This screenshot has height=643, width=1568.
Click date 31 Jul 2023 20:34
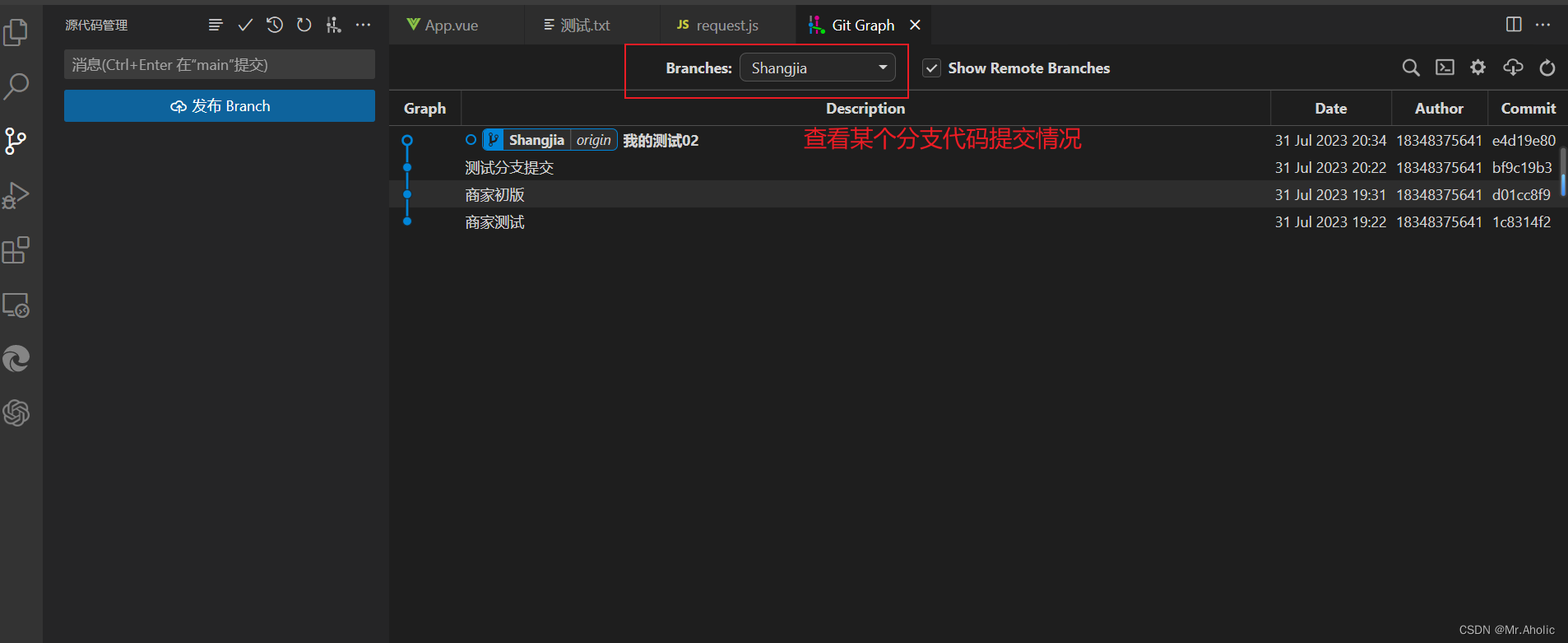(x=1330, y=141)
